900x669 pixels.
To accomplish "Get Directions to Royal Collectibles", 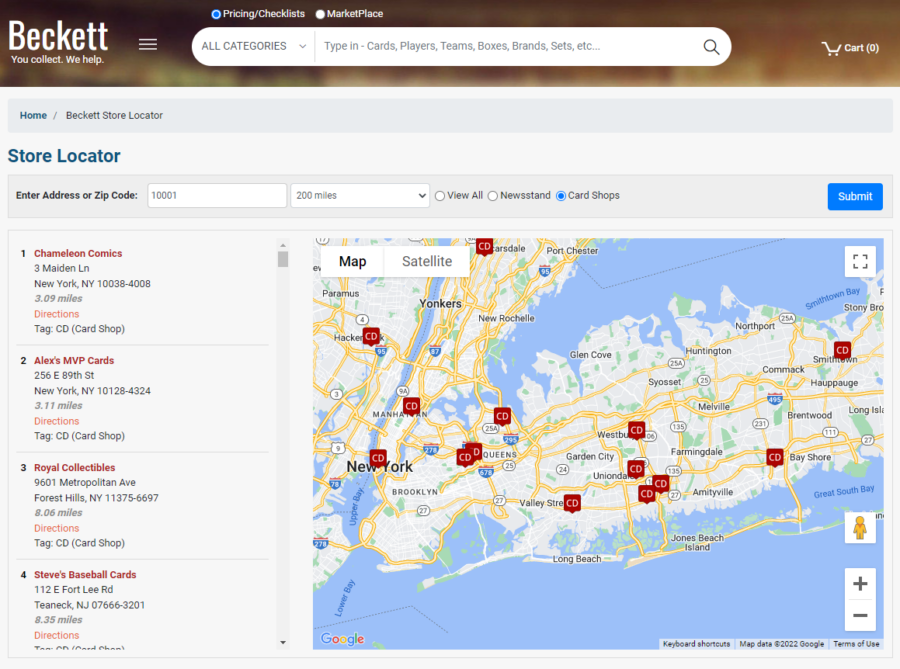I will tap(56, 528).
